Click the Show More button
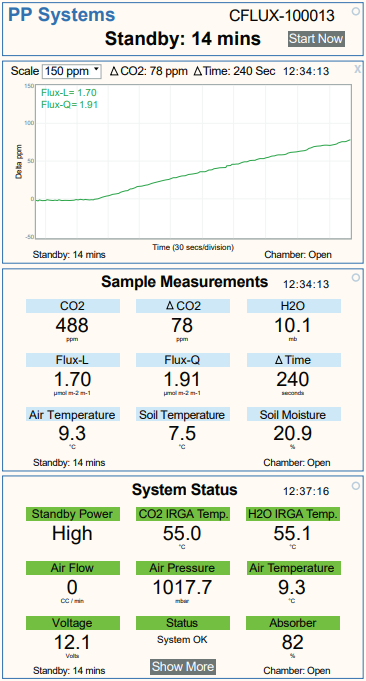The height and width of the screenshot is (681, 366). click(x=183, y=666)
